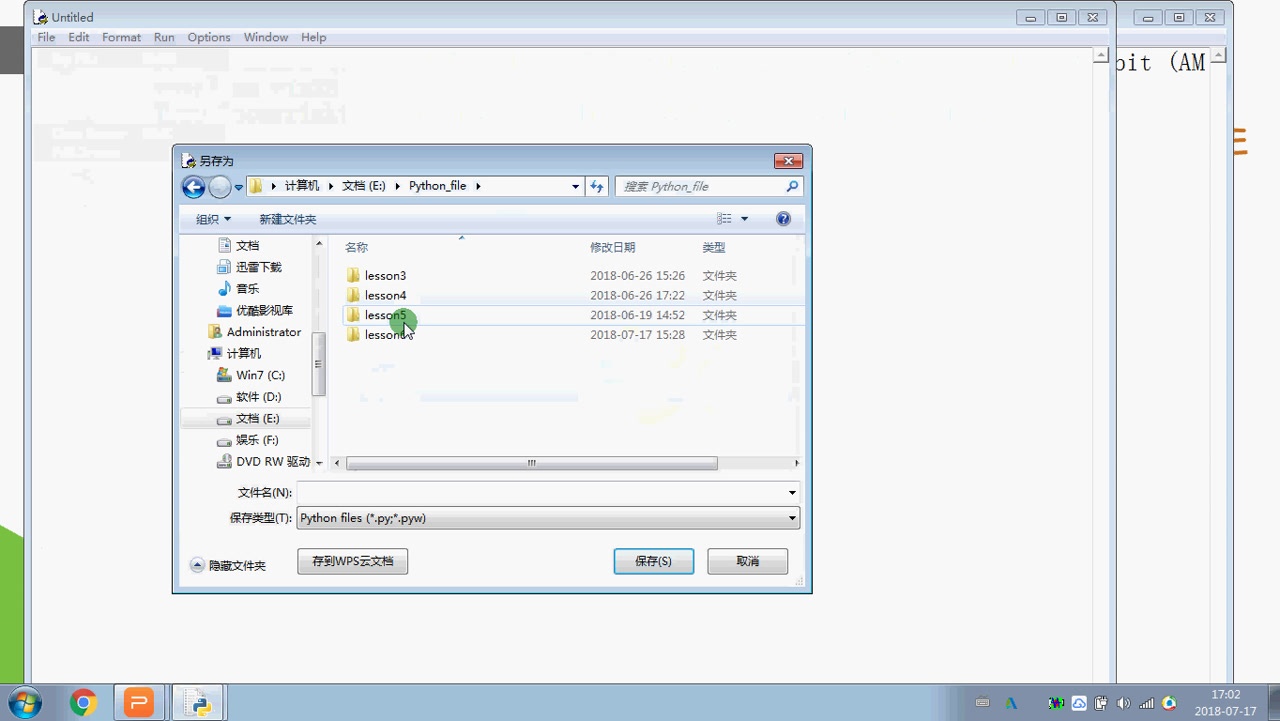Open the Options menu in the Untitled window

click(x=209, y=37)
